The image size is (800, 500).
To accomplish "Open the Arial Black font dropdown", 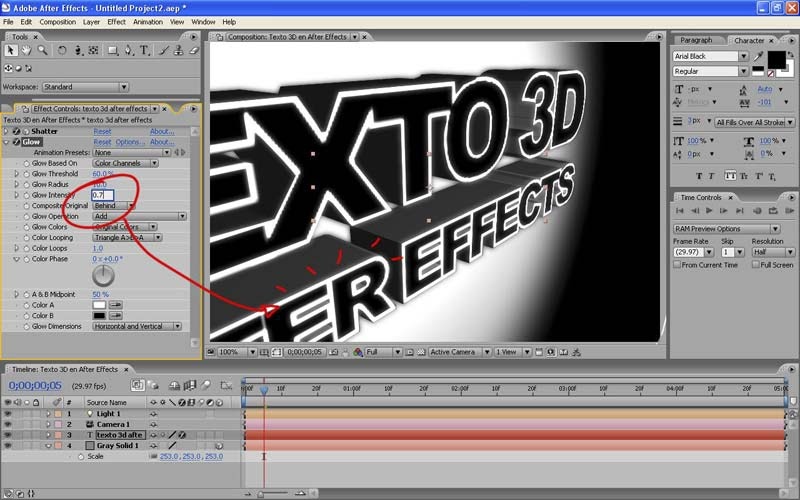I will [710, 56].
